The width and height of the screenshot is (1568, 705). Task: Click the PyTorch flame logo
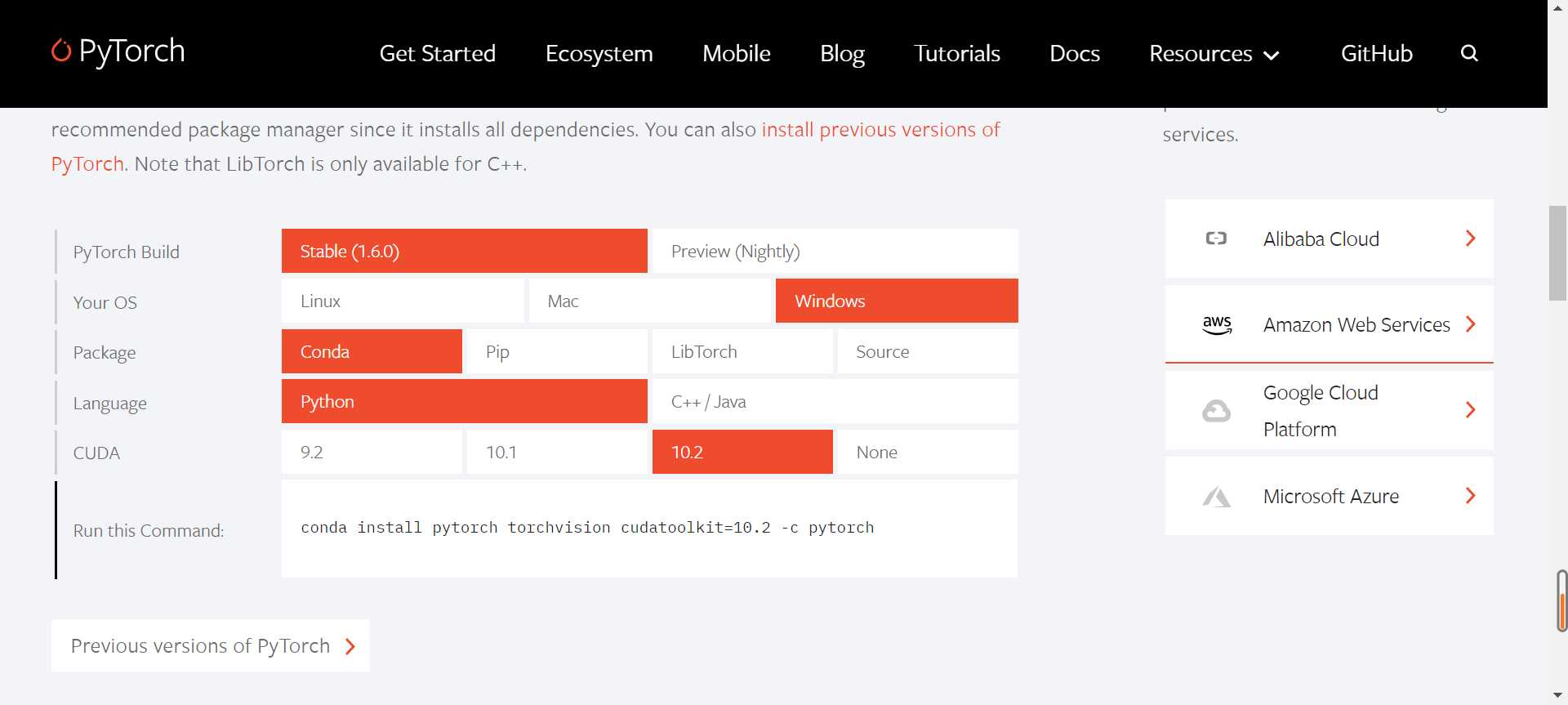point(61,51)
